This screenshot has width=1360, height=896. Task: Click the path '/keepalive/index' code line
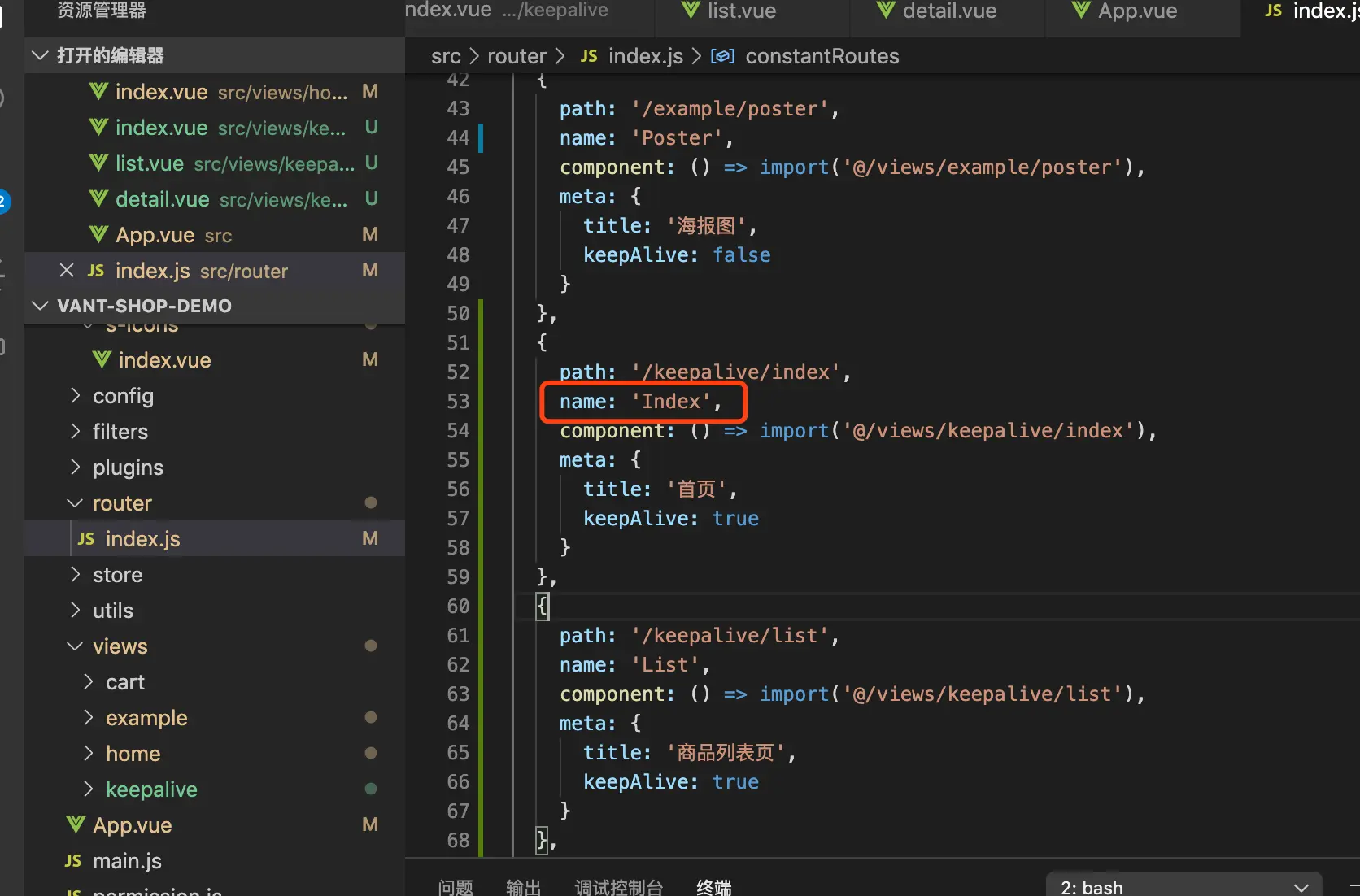[705, 372]
